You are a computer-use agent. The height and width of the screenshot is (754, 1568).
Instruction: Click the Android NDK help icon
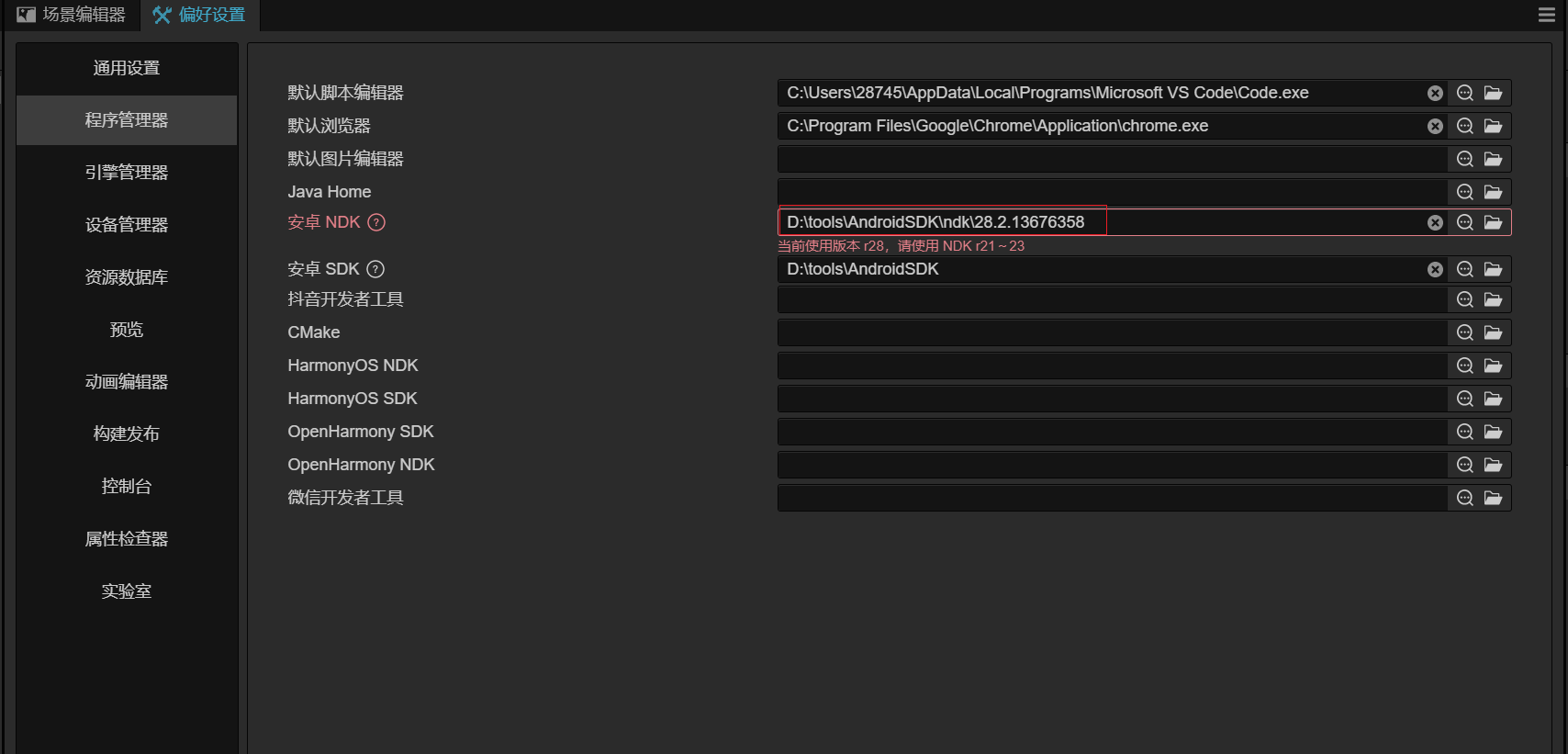coord(376,222)
